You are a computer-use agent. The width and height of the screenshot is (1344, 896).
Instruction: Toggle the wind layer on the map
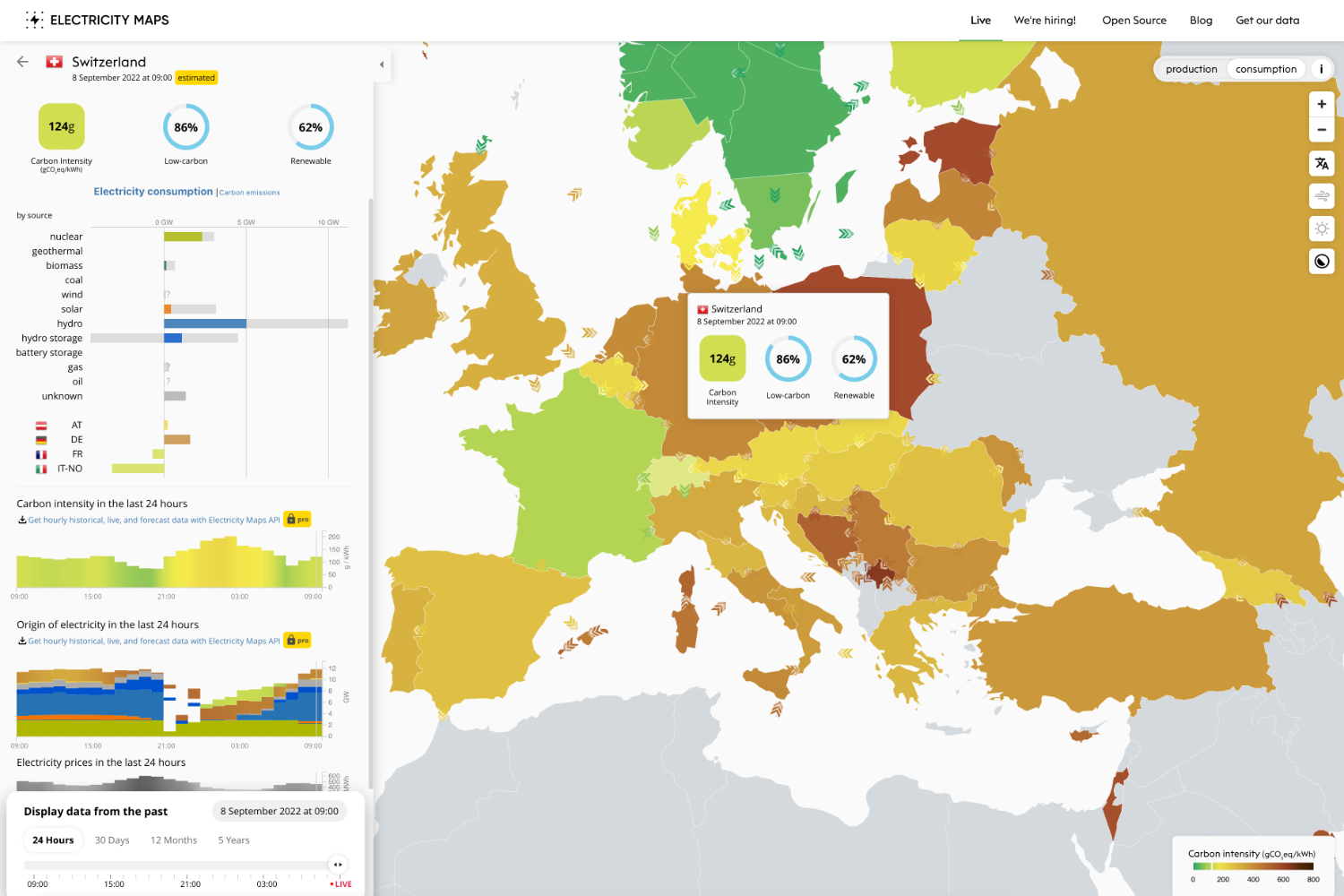pos(1322,195)
